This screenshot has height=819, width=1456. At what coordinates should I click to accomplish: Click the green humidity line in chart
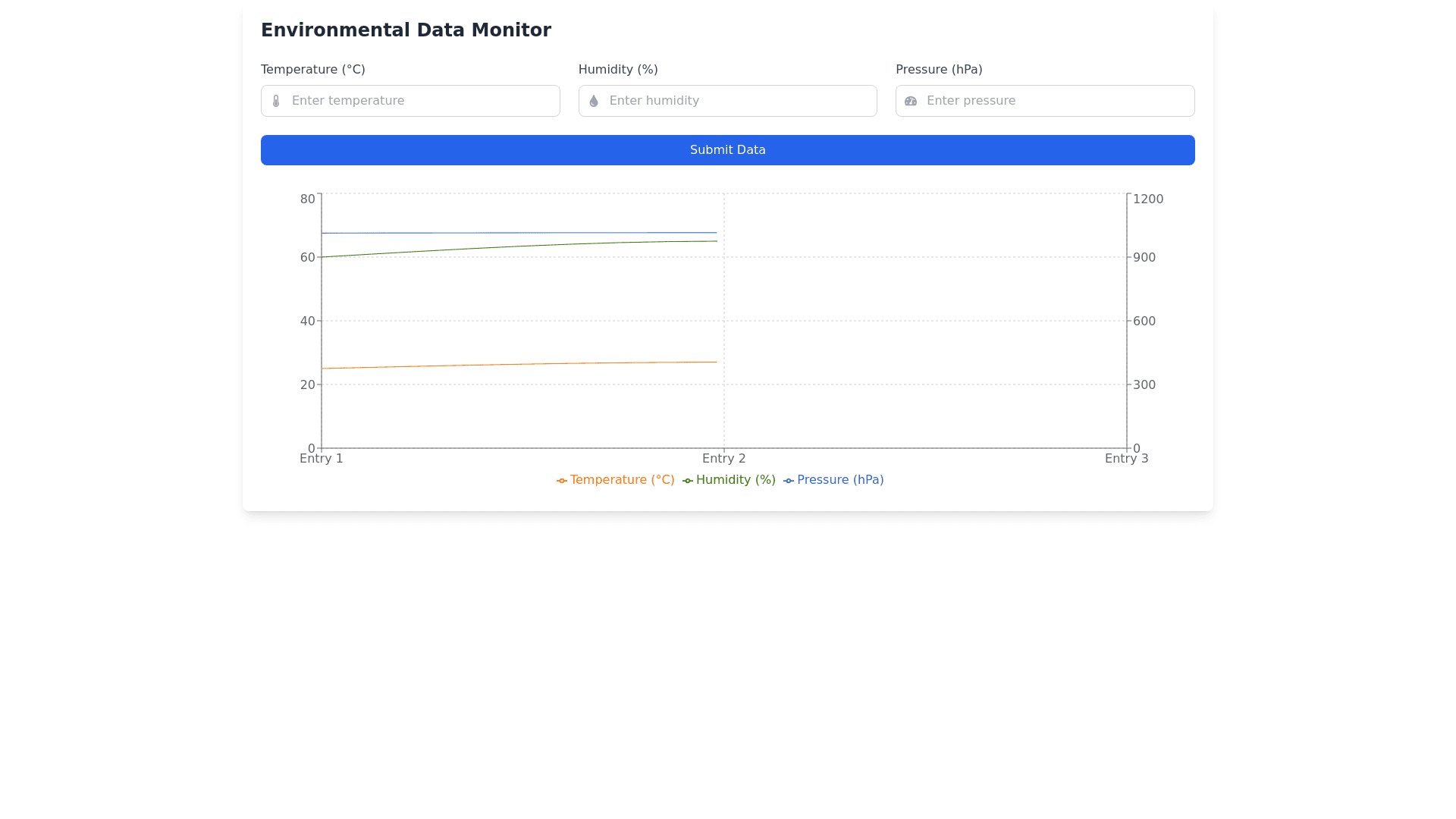[x=519, y=246]
